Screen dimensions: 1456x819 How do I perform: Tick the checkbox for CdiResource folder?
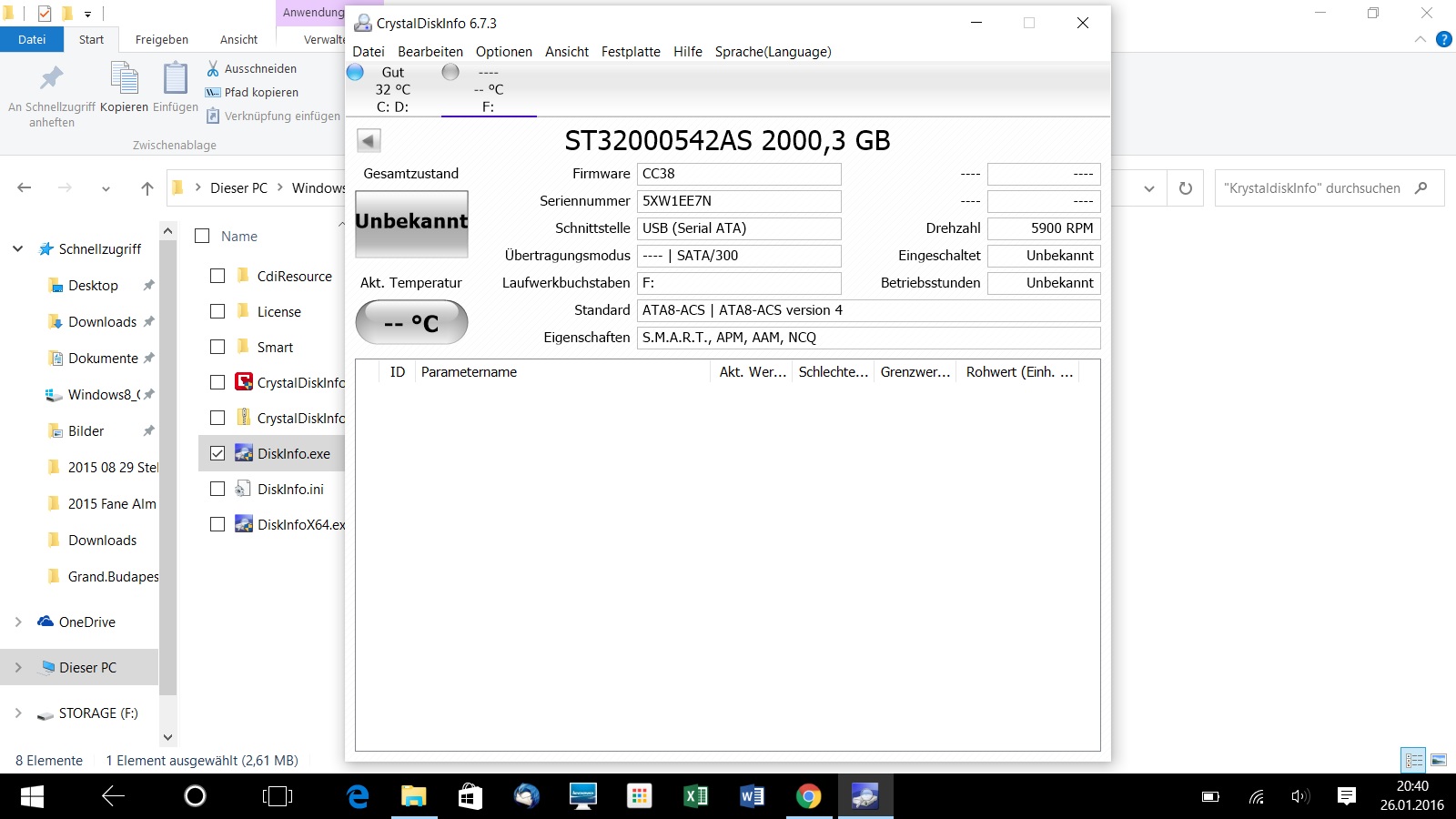217,276
